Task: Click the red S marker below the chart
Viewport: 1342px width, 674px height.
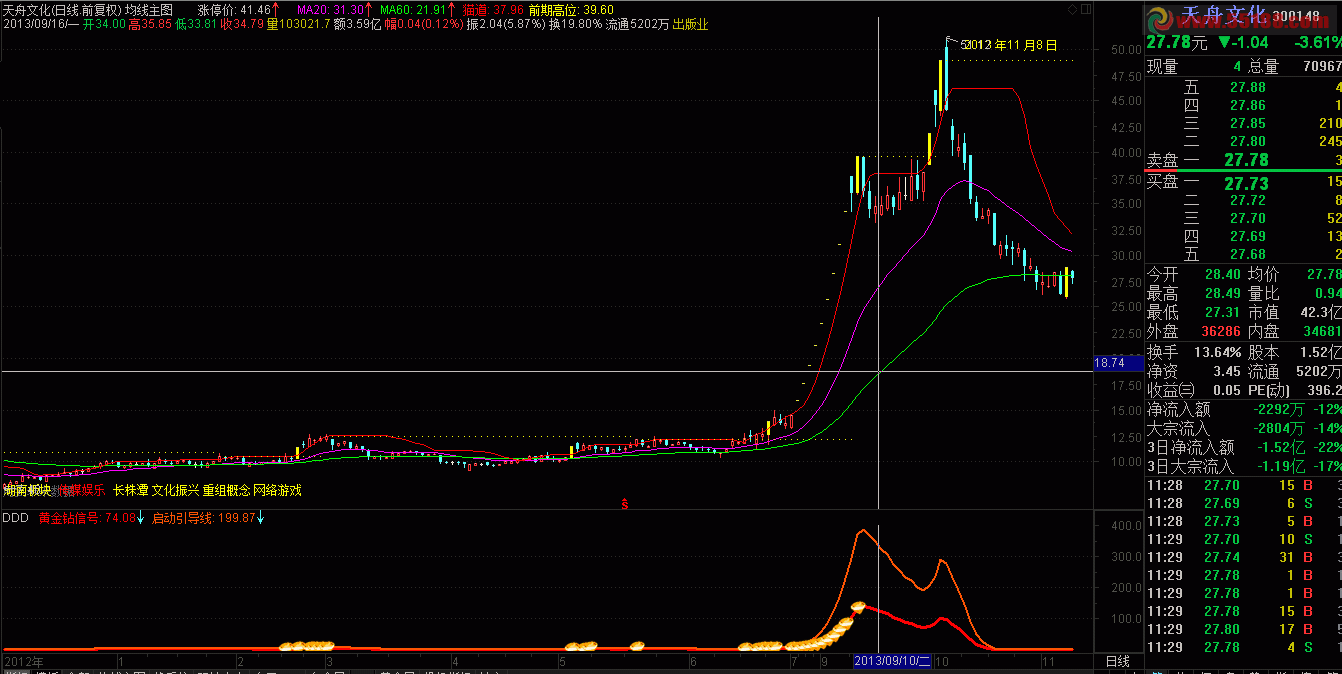Action: coord(625,503)
